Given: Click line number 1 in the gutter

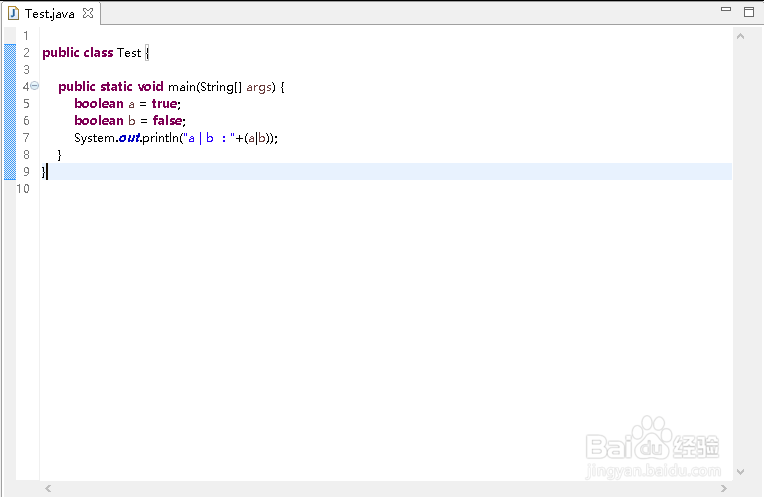Looking at the screenshot, I should point(26,36).
